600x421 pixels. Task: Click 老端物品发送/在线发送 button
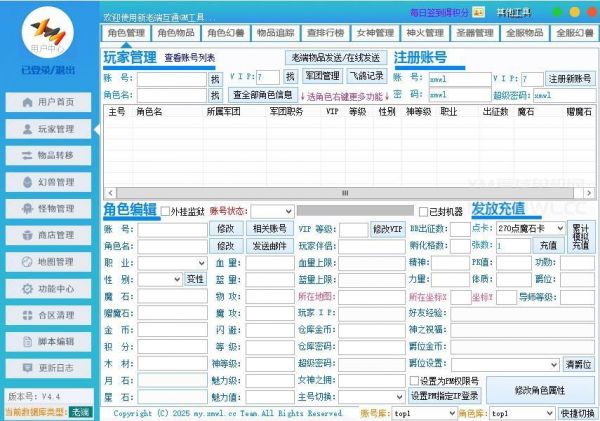pyautogui.click(x=336, y=58)
